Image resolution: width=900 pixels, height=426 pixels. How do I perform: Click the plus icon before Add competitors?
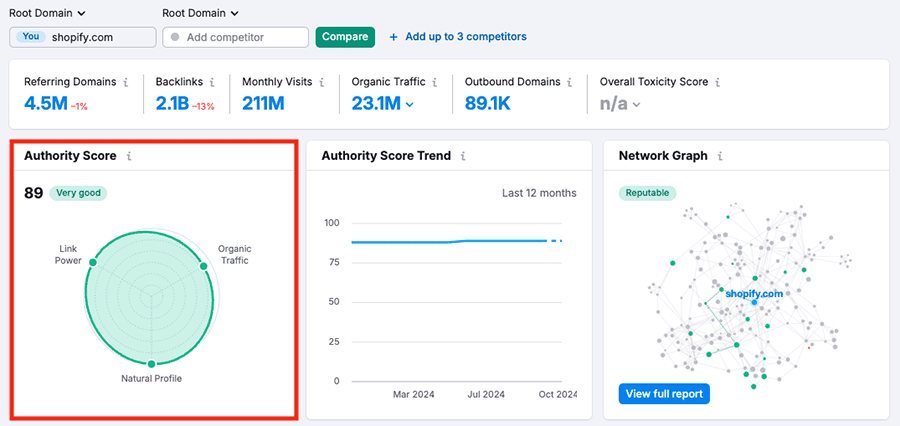coord(393,37)
